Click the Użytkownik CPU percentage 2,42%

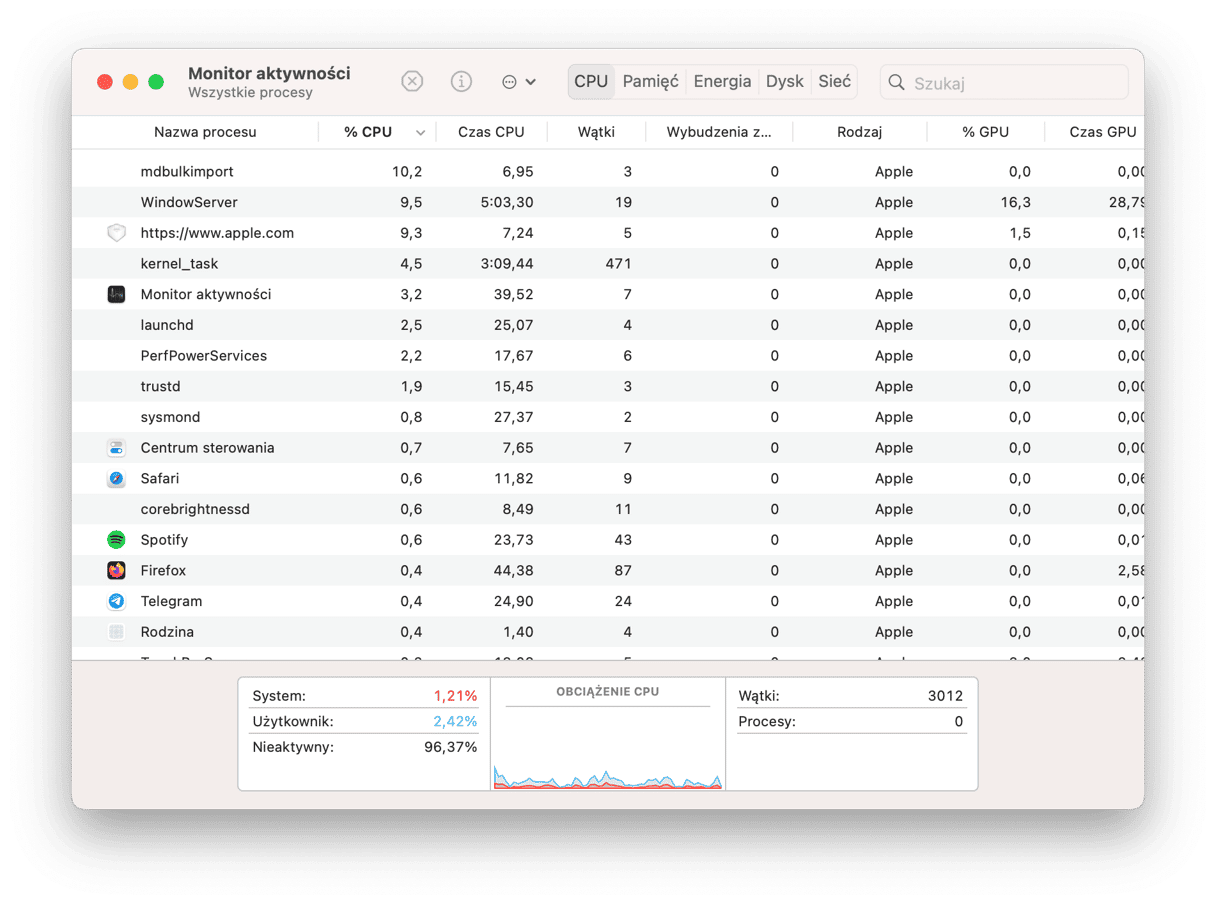pos(455,721)
